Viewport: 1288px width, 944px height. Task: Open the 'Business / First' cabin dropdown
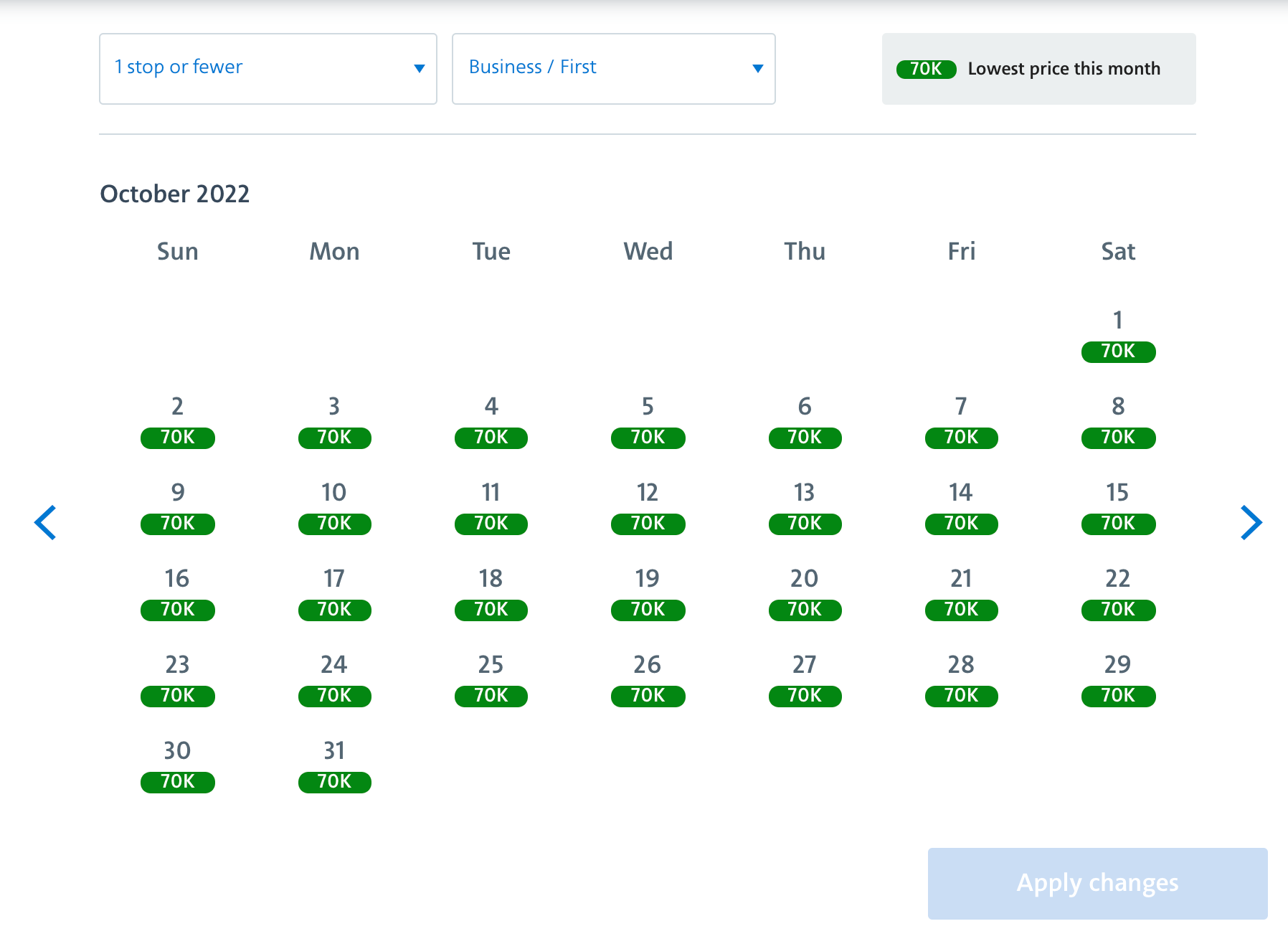pos(614,69)
